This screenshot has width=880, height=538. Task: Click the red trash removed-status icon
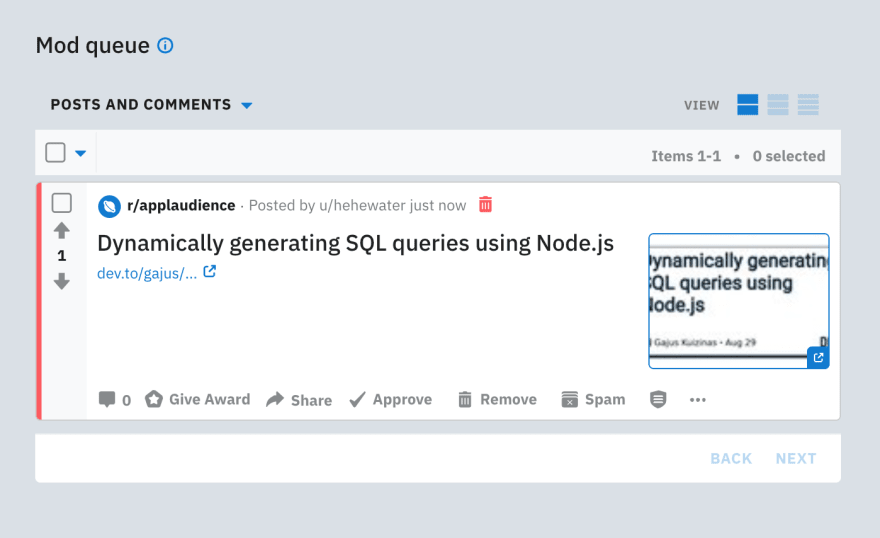[485, 204]
